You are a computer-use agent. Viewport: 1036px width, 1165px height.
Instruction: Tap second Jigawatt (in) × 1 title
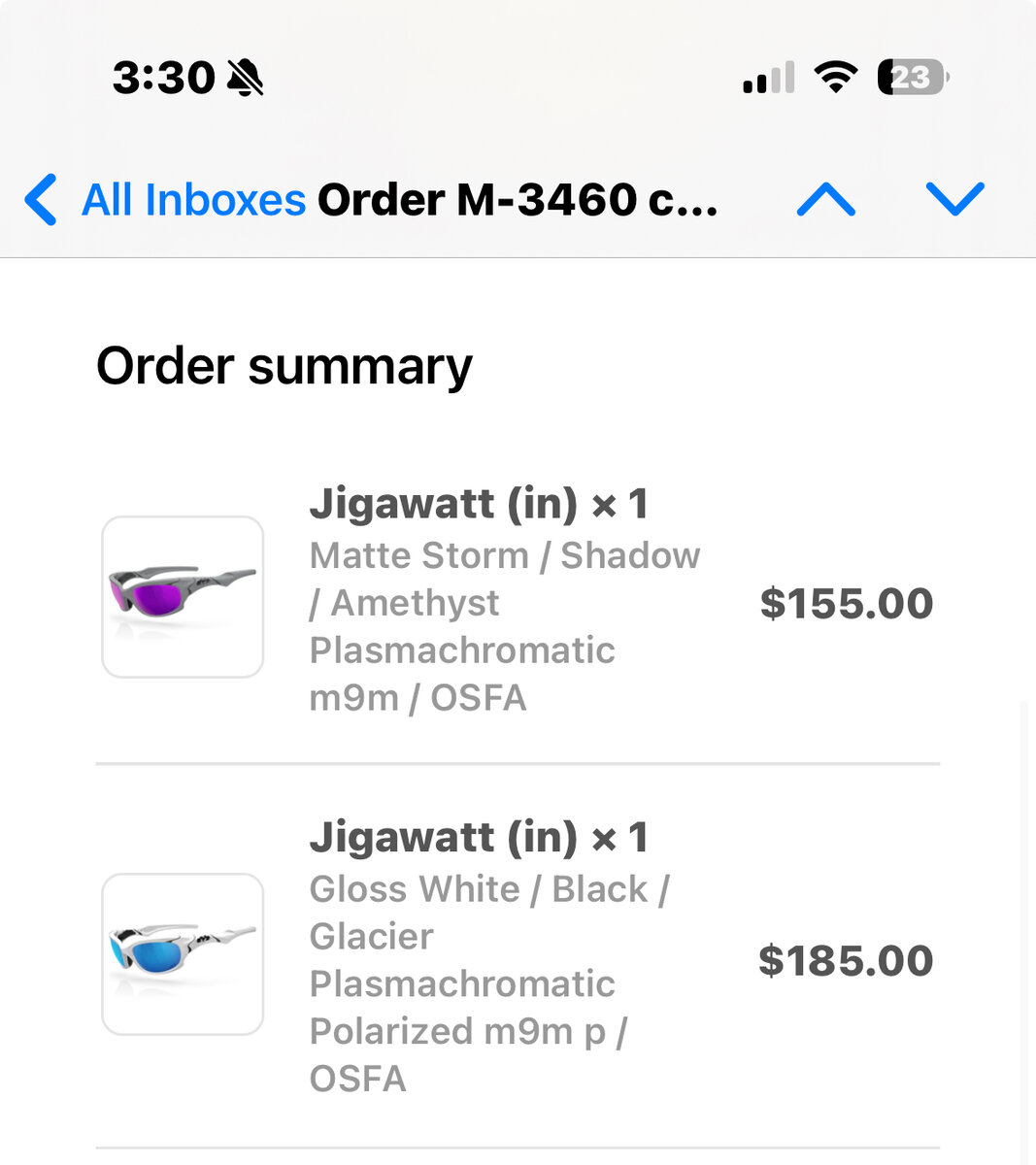click(x=479, y=838)
